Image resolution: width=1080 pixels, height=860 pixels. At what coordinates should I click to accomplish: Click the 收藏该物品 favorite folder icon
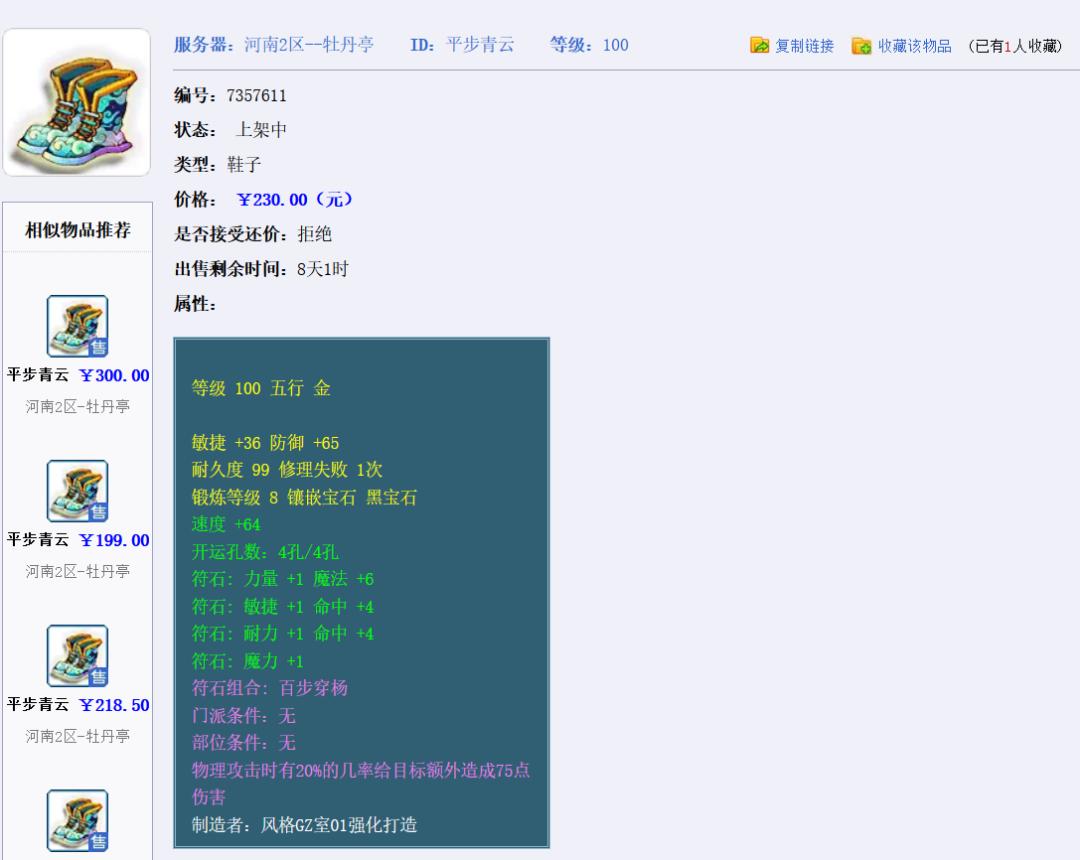tap(860, 45)
